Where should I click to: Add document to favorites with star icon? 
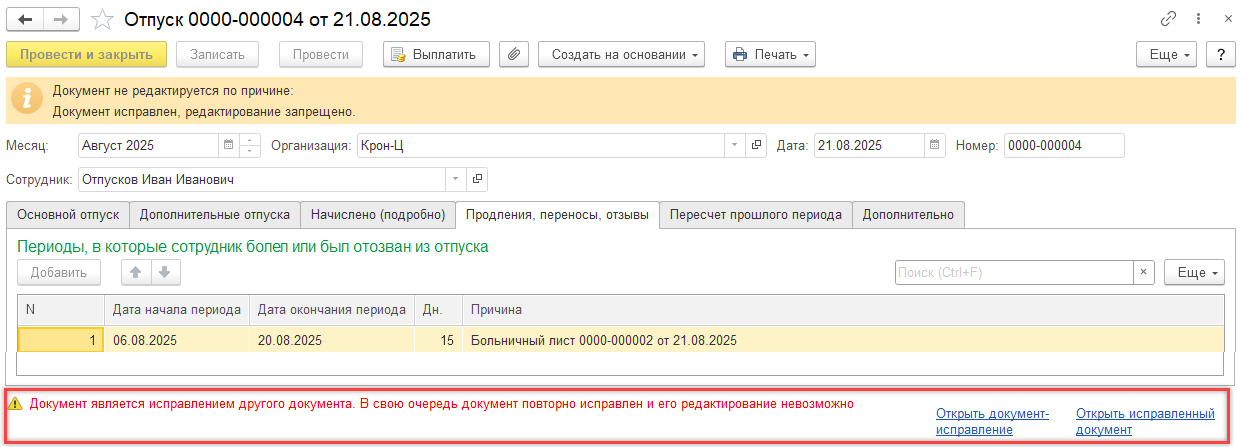pos(101,19)
